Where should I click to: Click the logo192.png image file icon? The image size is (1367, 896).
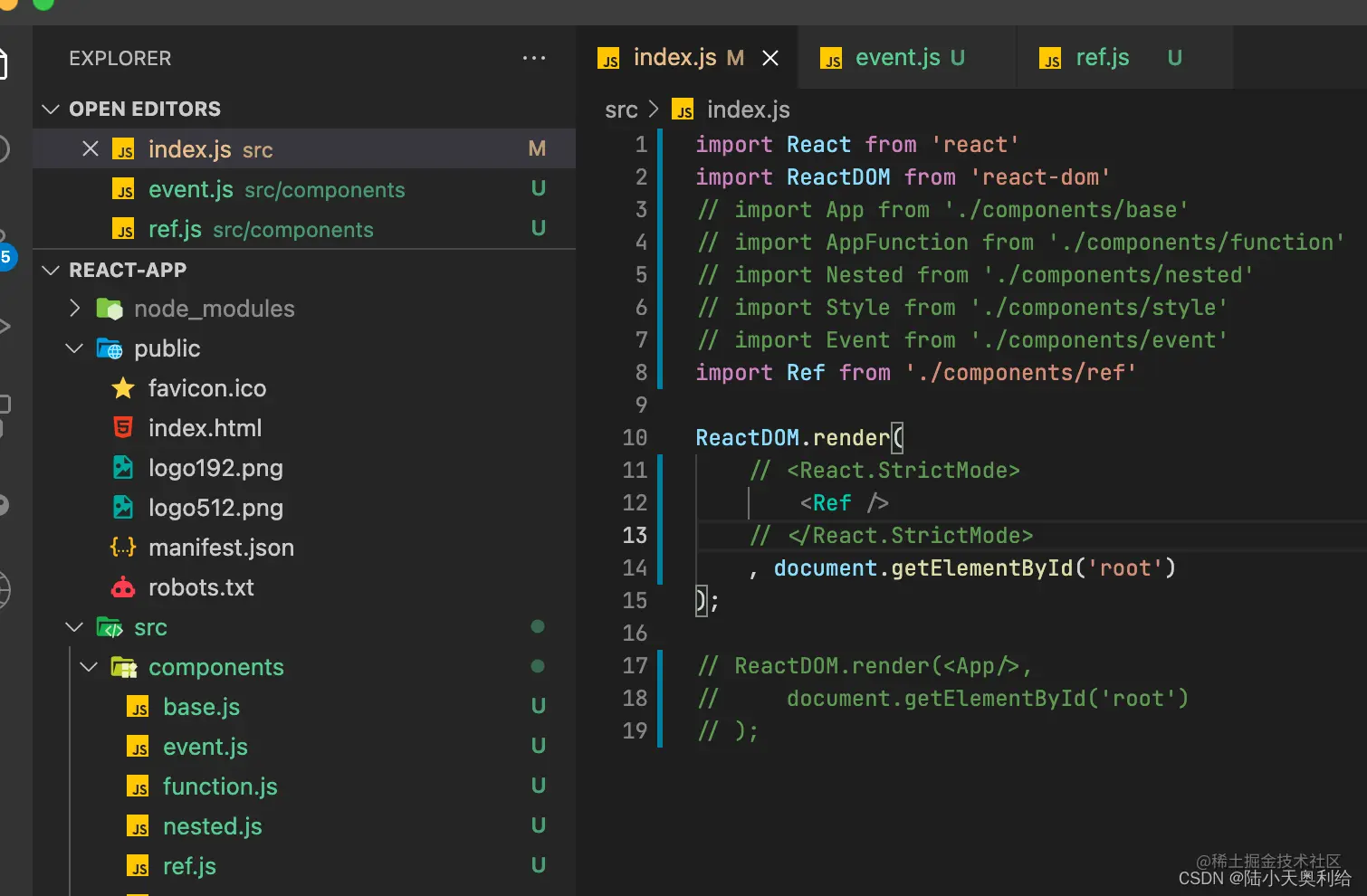[x=123, y=468]
